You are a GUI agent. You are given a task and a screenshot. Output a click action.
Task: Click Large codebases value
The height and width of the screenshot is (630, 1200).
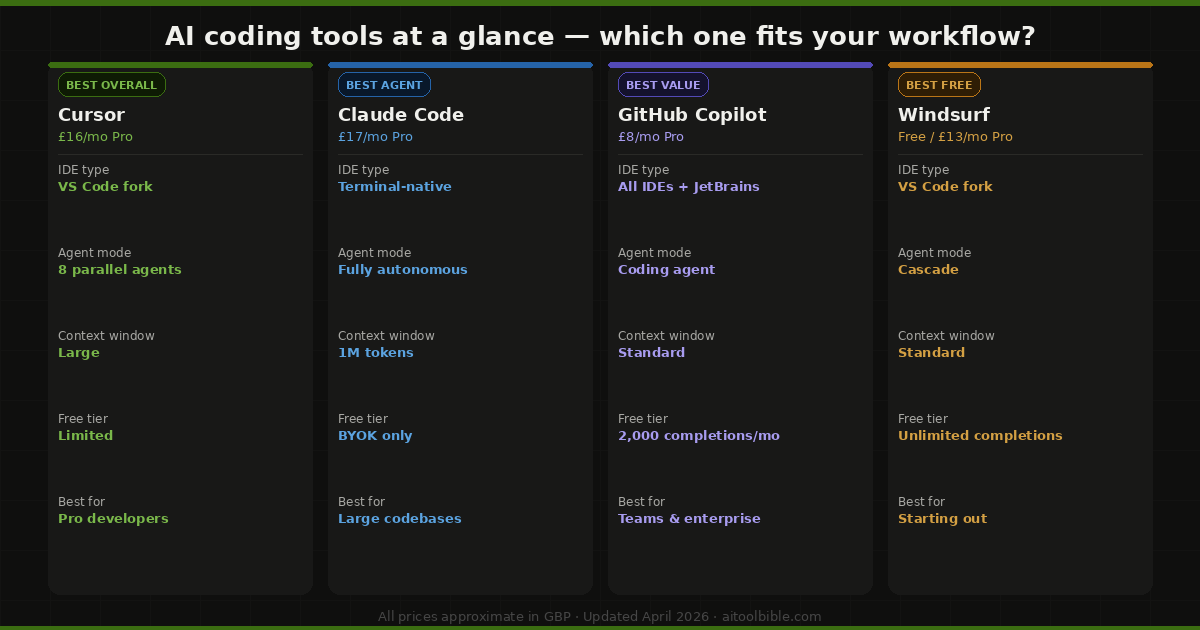tap(400, 519)
